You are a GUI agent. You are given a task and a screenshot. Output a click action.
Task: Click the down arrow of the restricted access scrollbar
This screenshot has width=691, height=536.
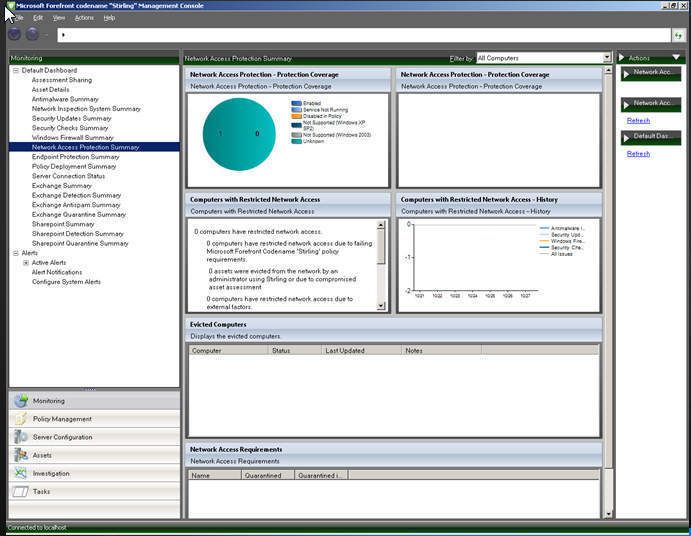pos(381,305)
